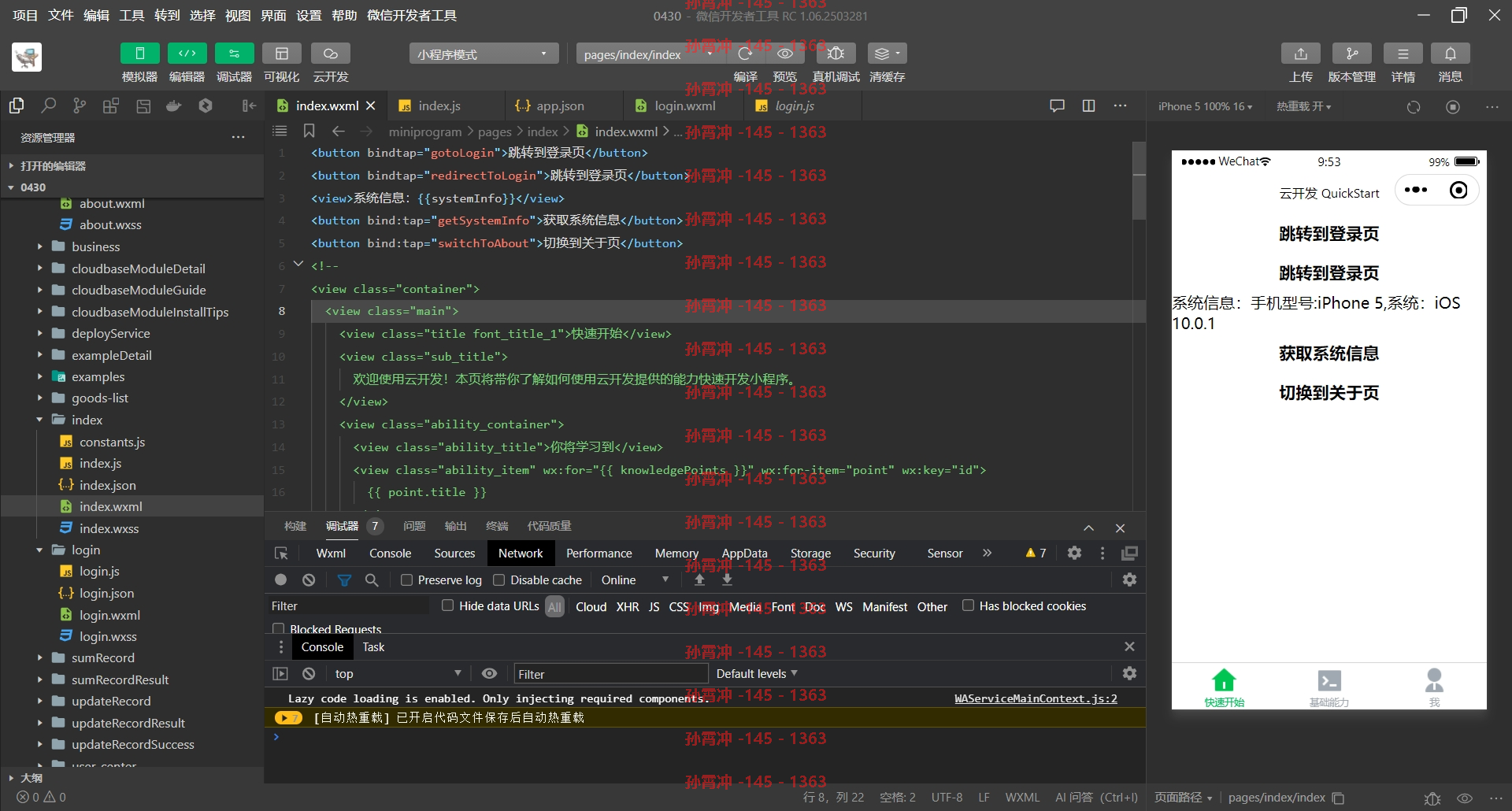
Task: Open the 工具 menu
Action: point(132,16)
